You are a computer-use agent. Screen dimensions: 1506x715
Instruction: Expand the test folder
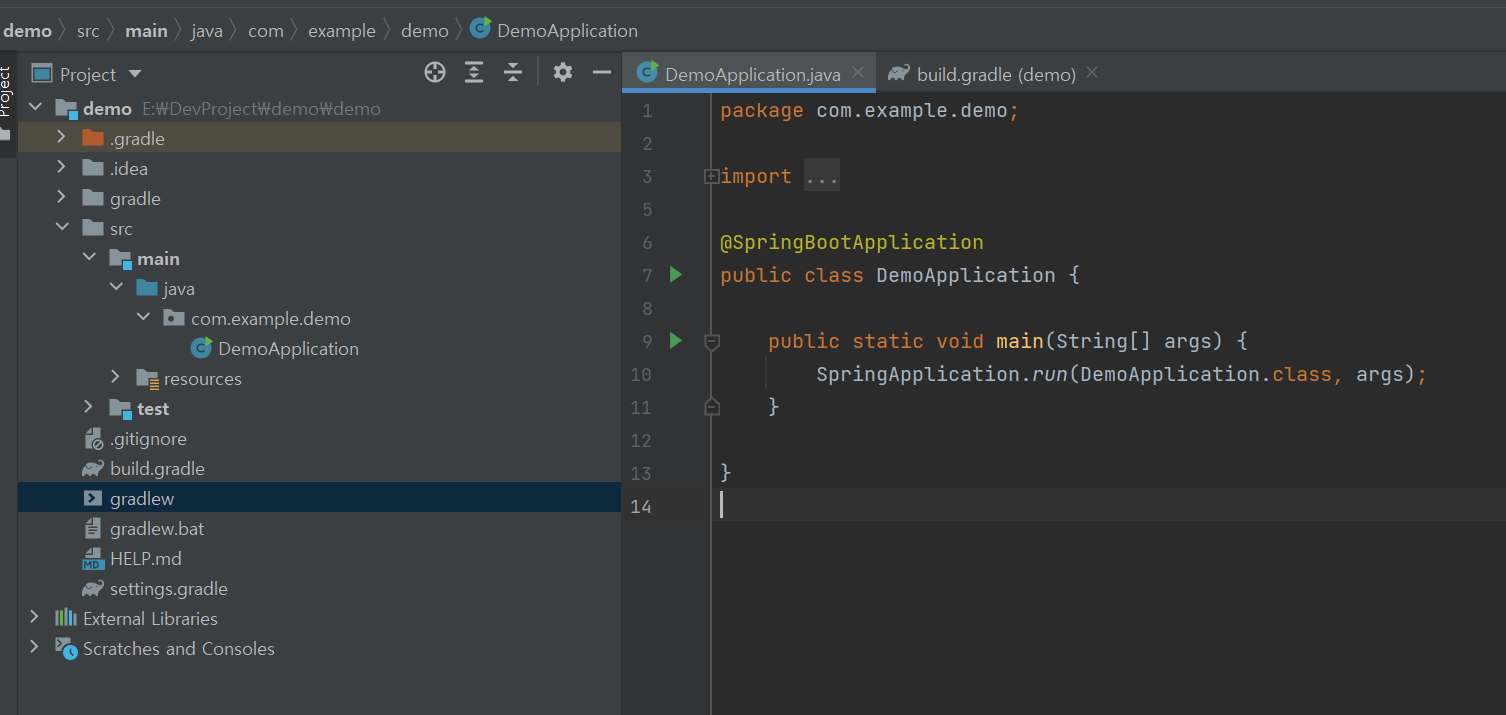tap(89, 408)
